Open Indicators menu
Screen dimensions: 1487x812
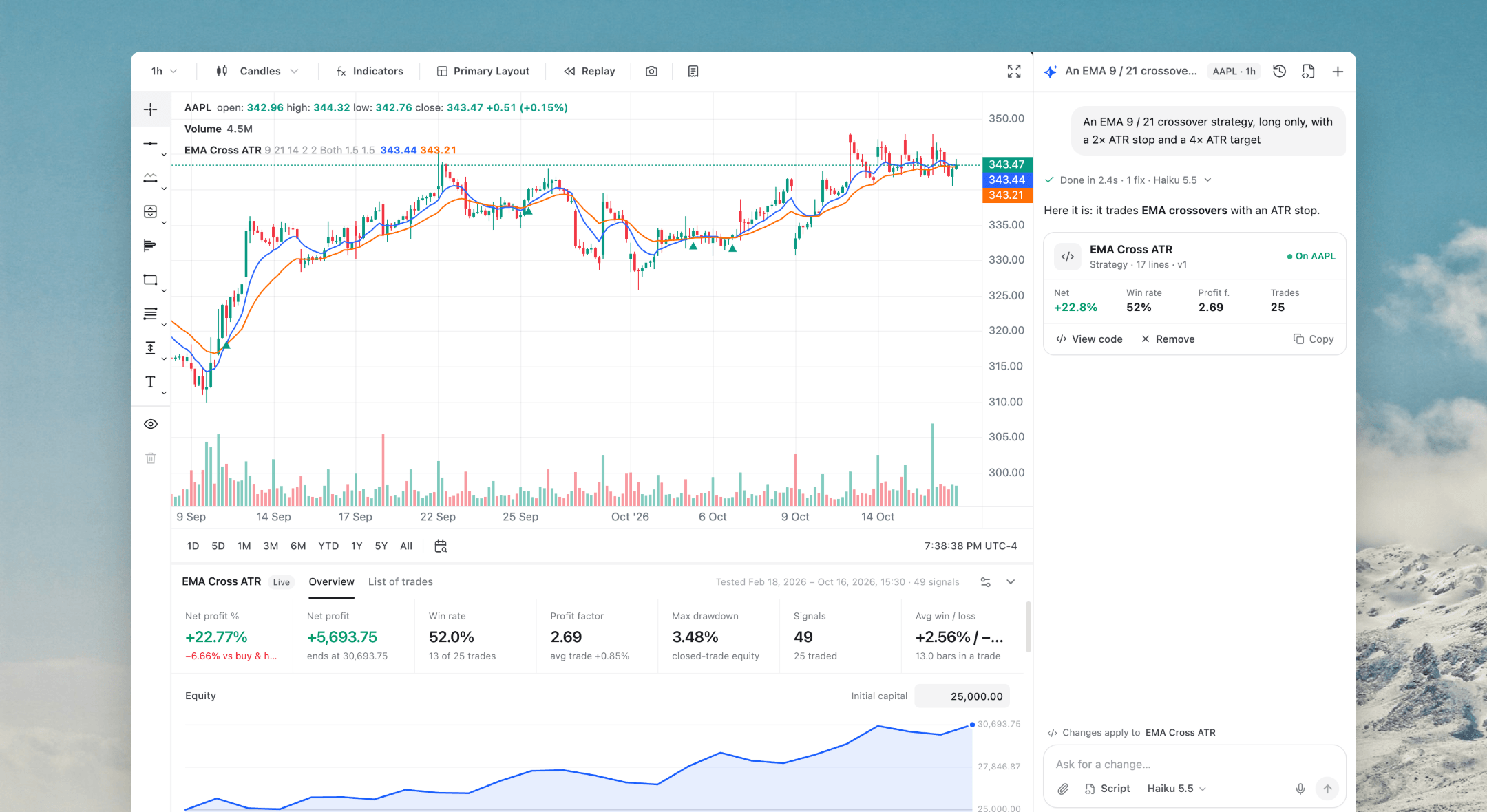(370, 71)
